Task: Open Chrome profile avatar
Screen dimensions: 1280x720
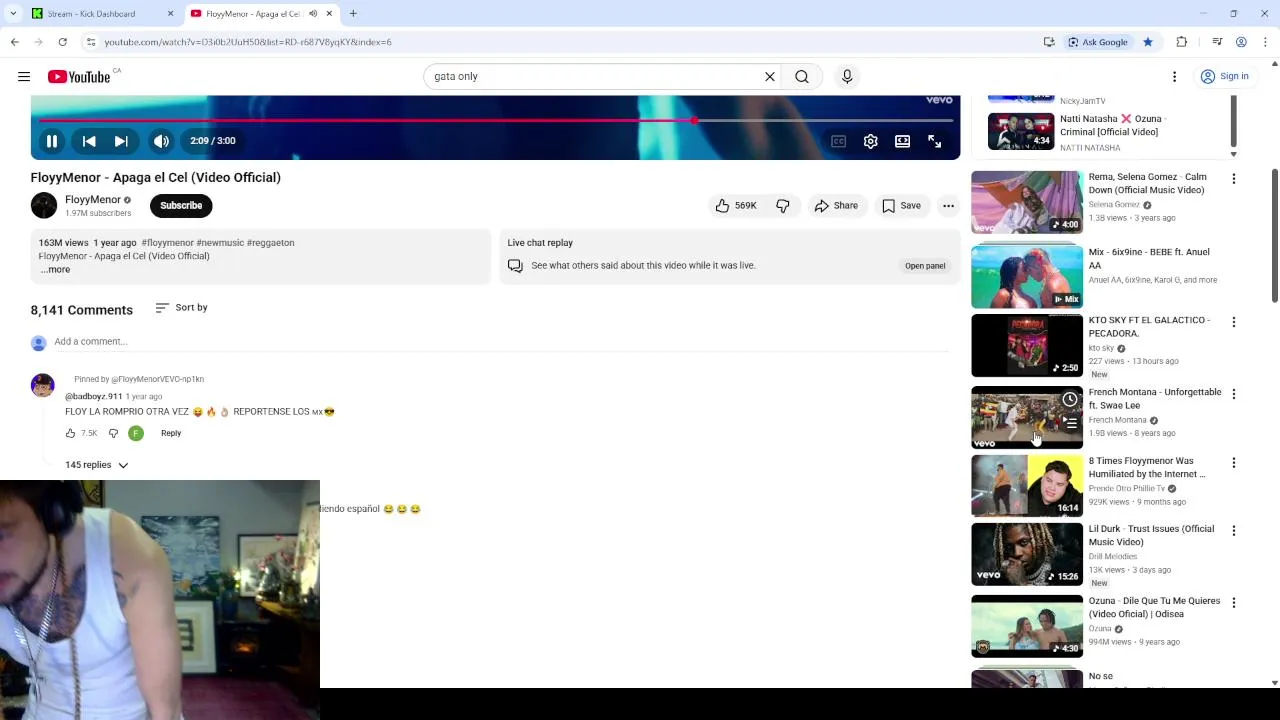Action: [x=1241, y=42]
